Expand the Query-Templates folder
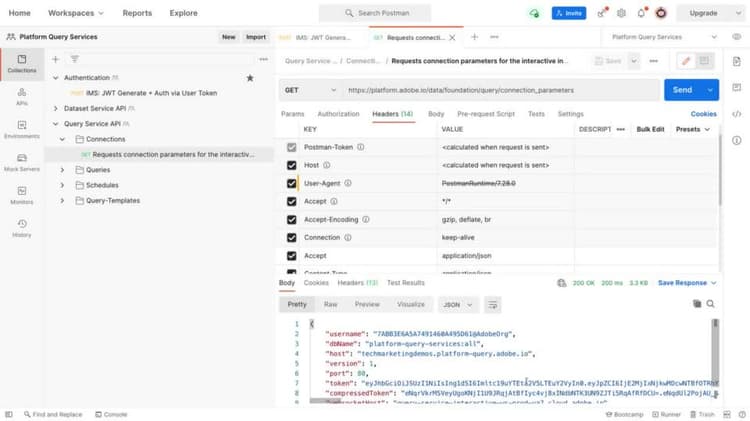The width and height of the screenshot is (750, 421). coord(62,200)
